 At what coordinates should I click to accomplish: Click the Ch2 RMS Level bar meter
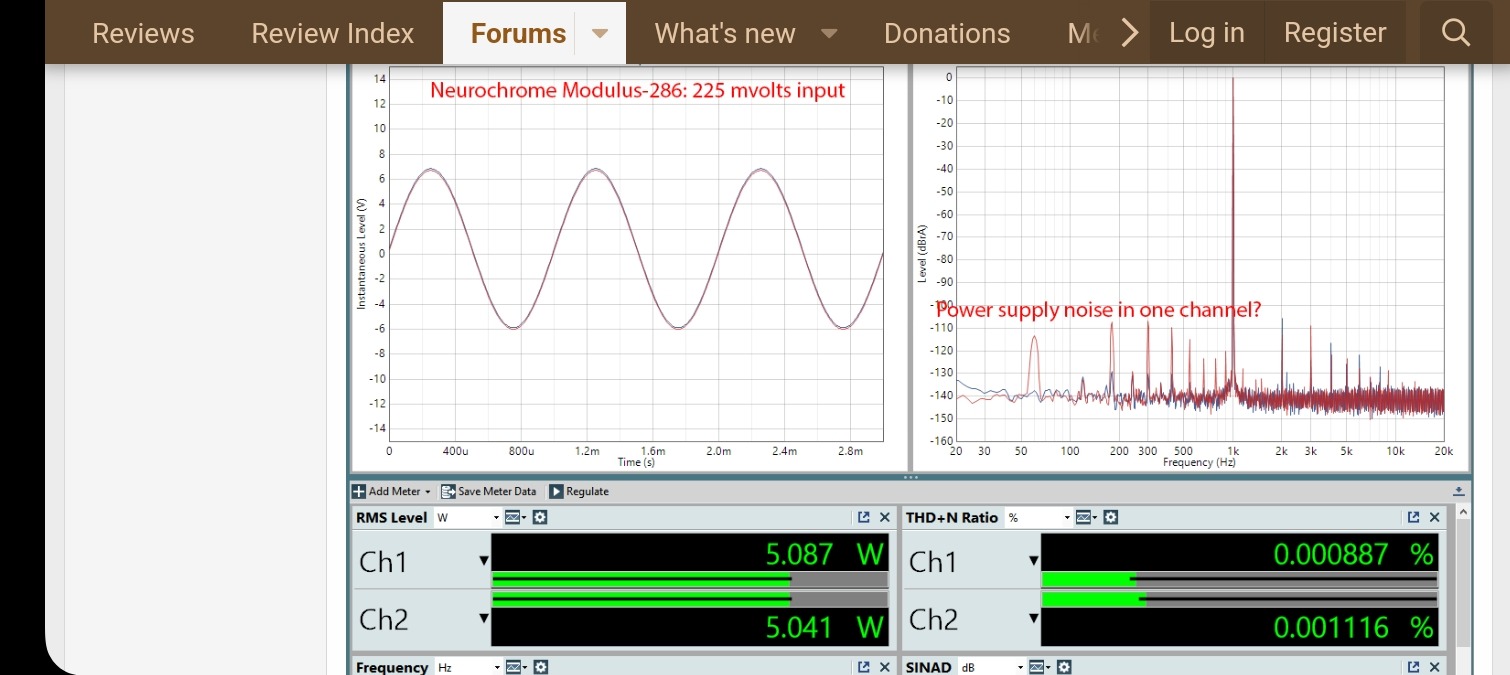pyautogui.click(x=689, y=599)
